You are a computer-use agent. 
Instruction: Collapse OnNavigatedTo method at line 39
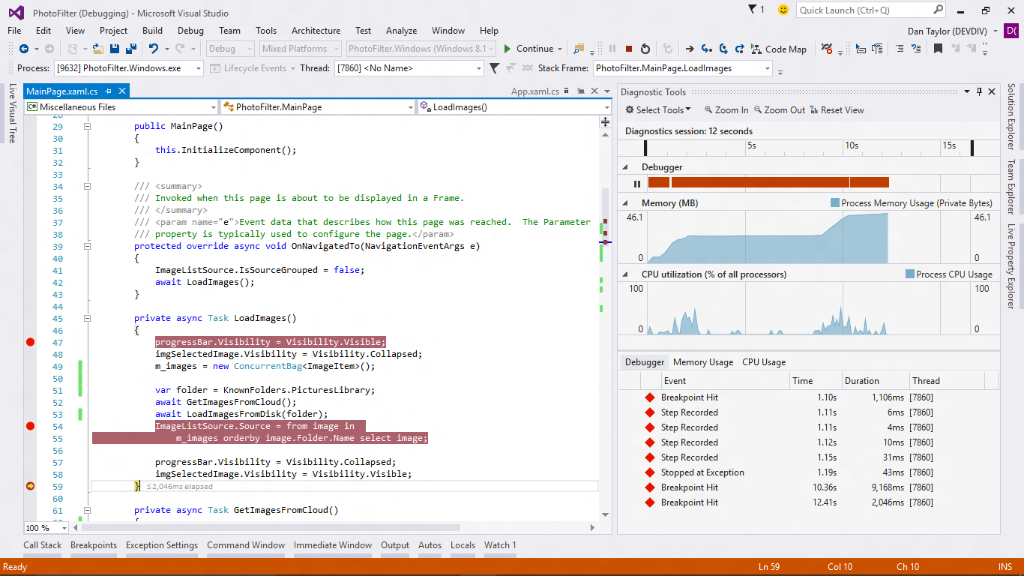coord(87,246)
